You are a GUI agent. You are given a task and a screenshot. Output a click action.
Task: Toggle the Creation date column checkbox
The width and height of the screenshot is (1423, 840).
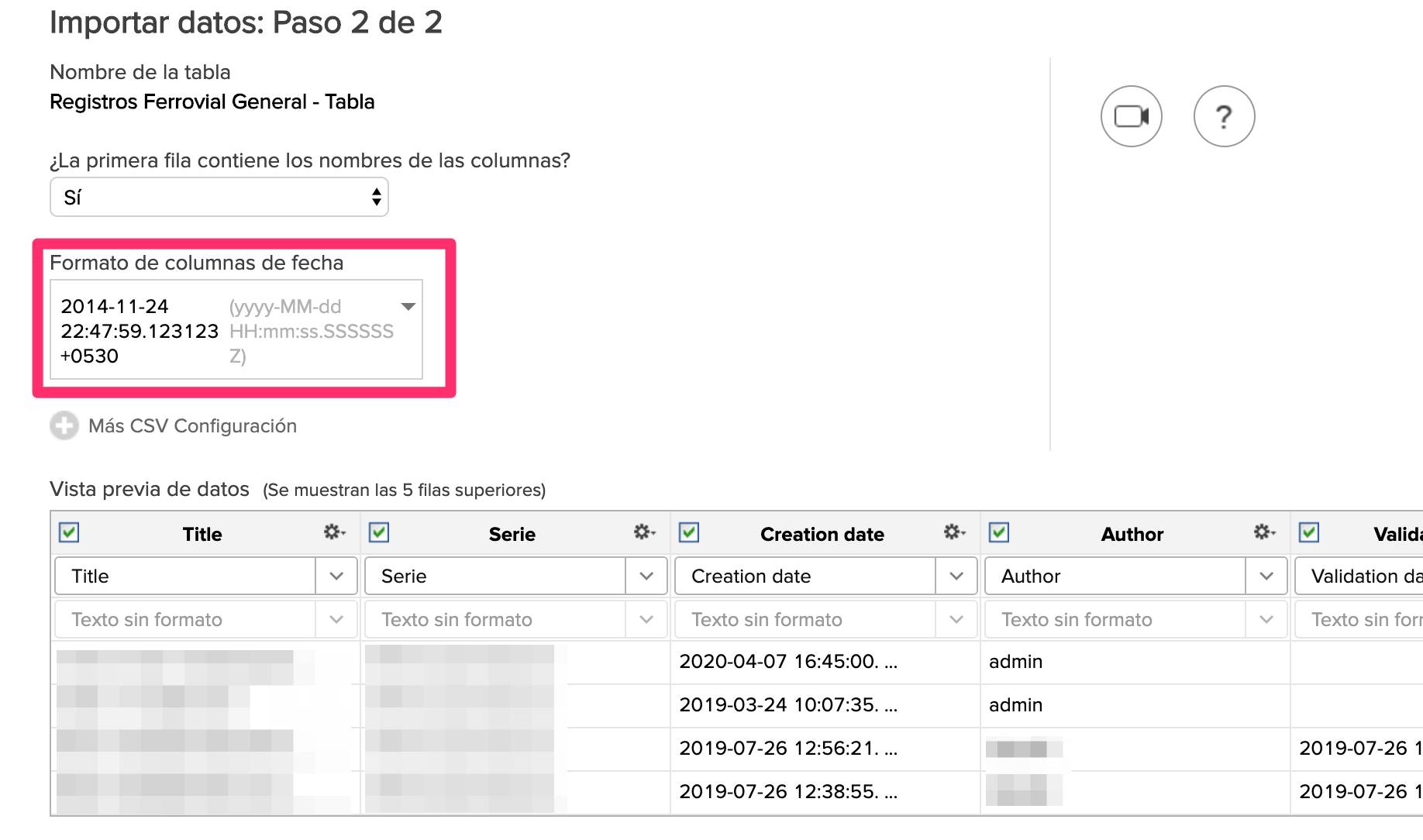(688, 532)
